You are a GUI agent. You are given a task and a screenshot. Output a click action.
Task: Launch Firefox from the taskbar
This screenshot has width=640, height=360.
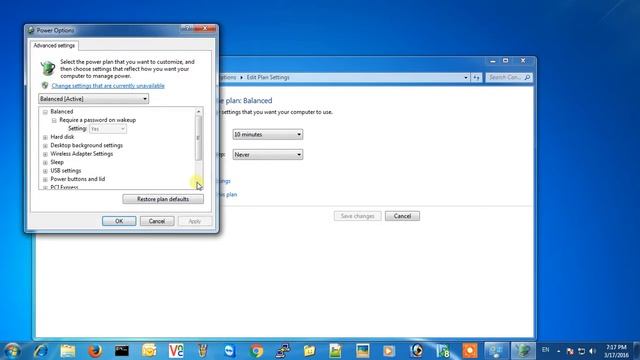(x=95, y=351)
